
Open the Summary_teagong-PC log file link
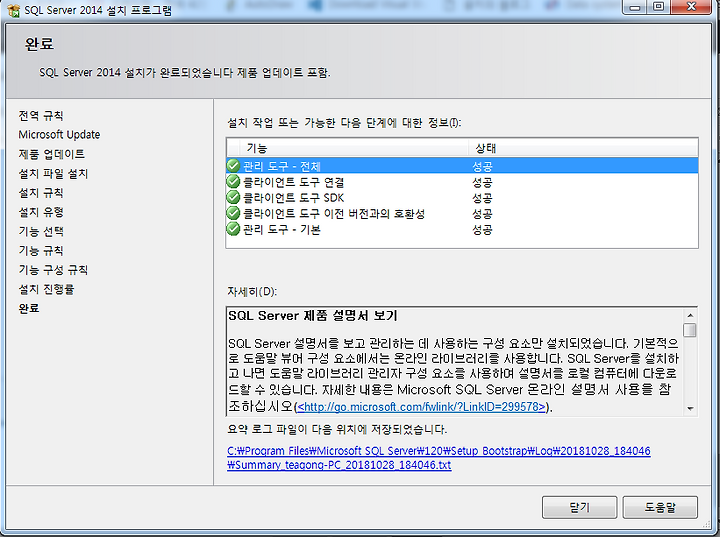339,465
